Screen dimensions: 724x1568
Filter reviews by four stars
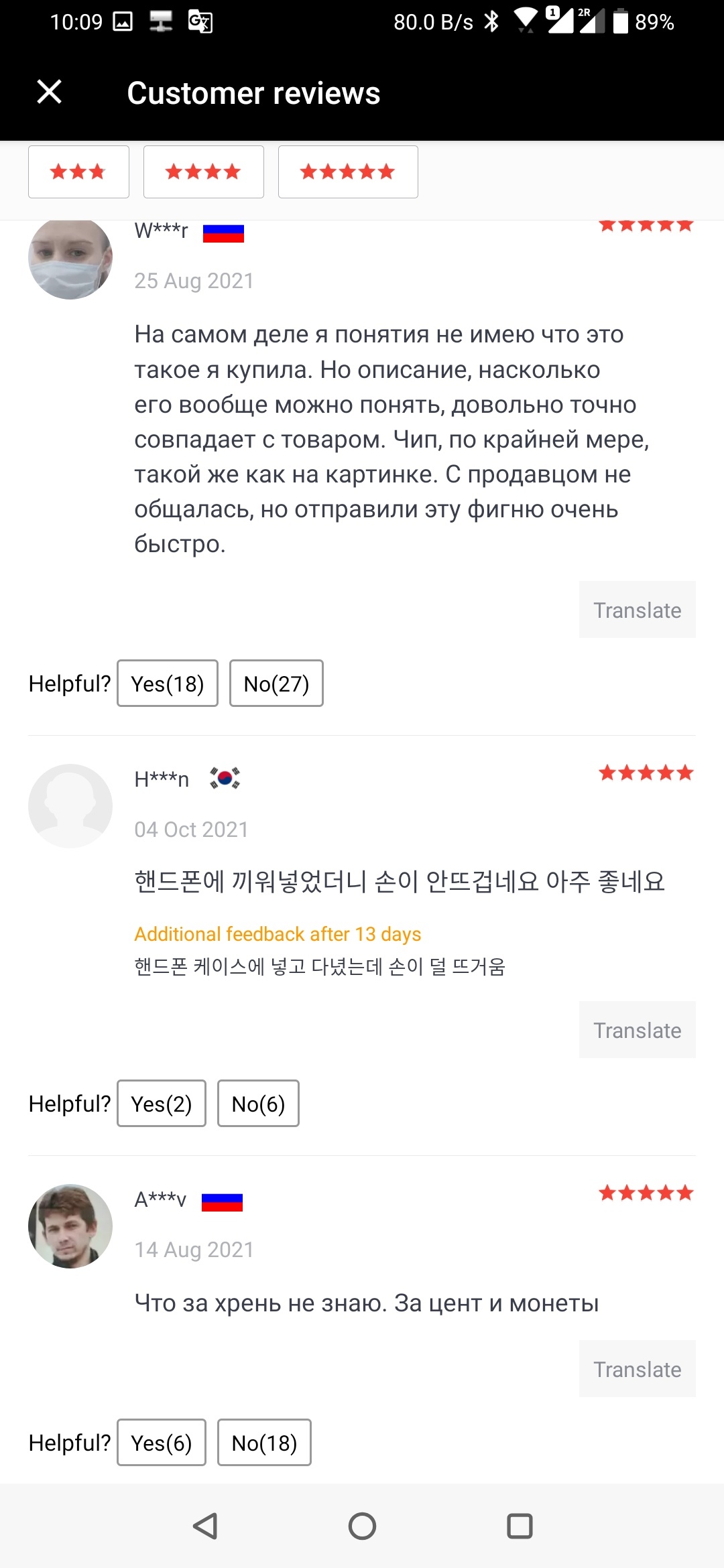tap(203, 172)
